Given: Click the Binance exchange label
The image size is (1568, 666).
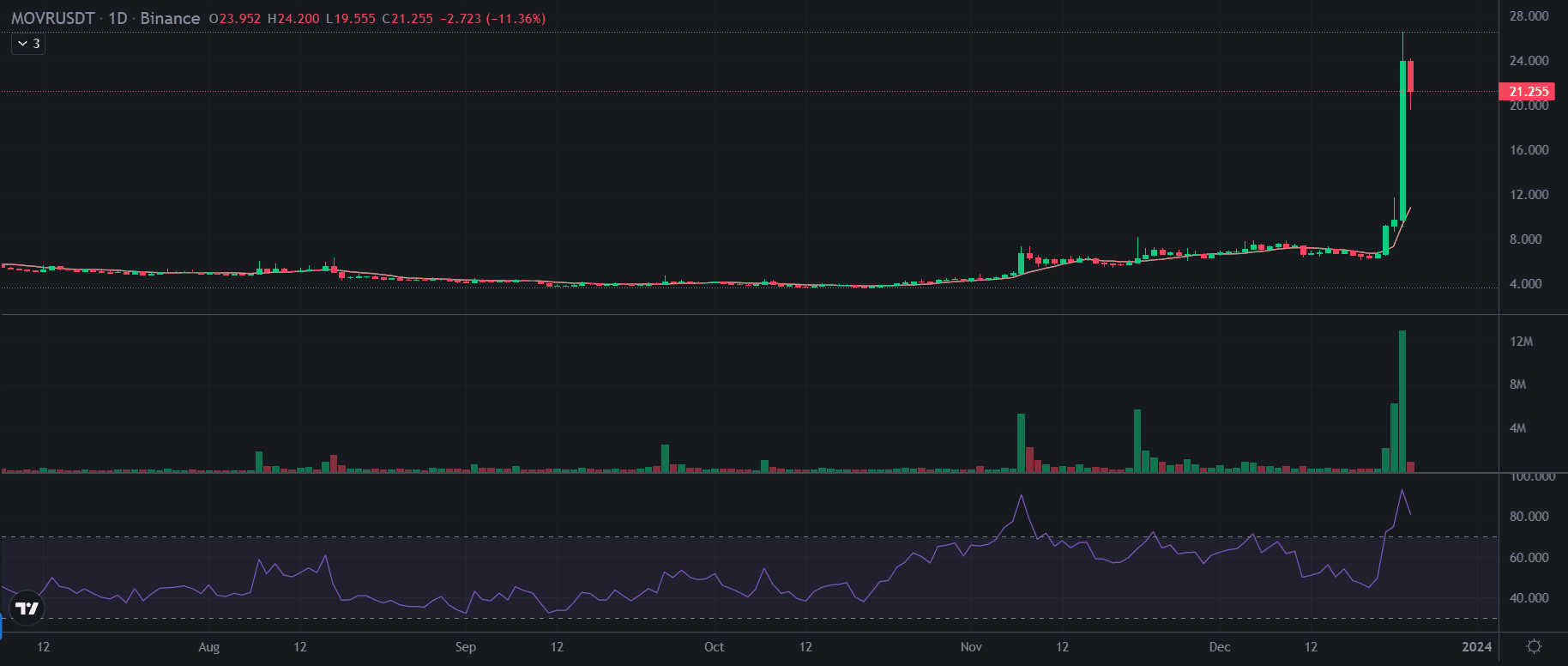Looking at the screenshot, I should coord(170,18).
